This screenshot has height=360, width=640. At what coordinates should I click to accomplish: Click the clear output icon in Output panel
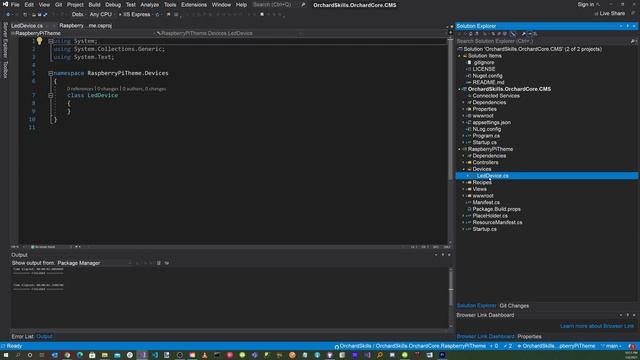click(x=159, y=263)
